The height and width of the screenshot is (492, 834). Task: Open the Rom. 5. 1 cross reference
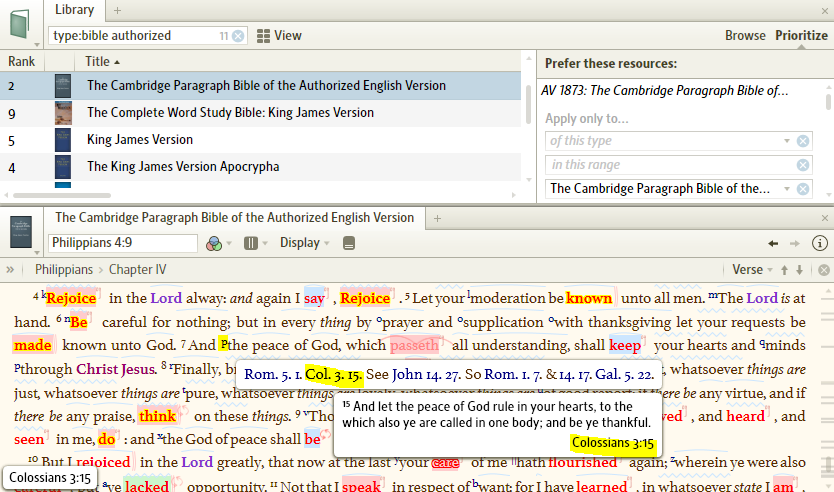pos(273,374)
